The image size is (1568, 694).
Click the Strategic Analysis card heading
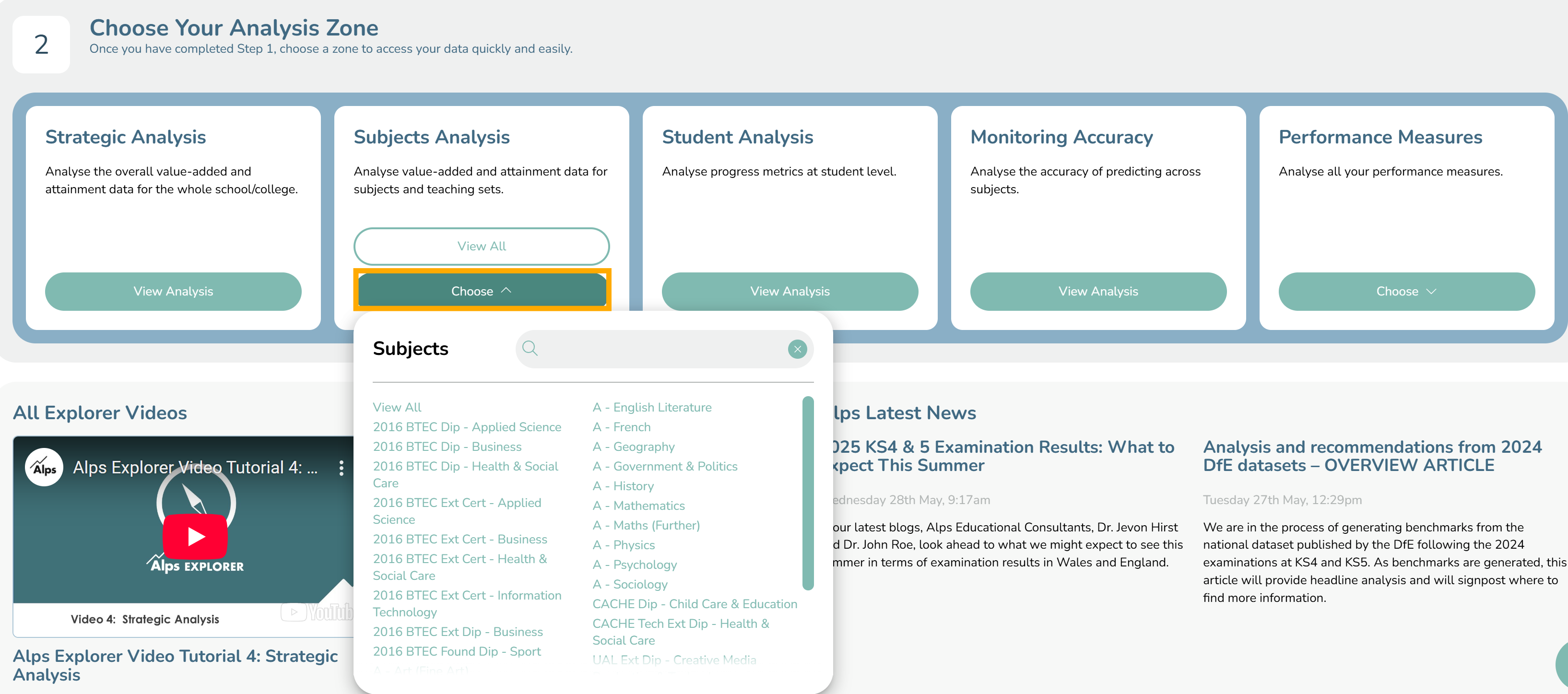pos(125,137)
